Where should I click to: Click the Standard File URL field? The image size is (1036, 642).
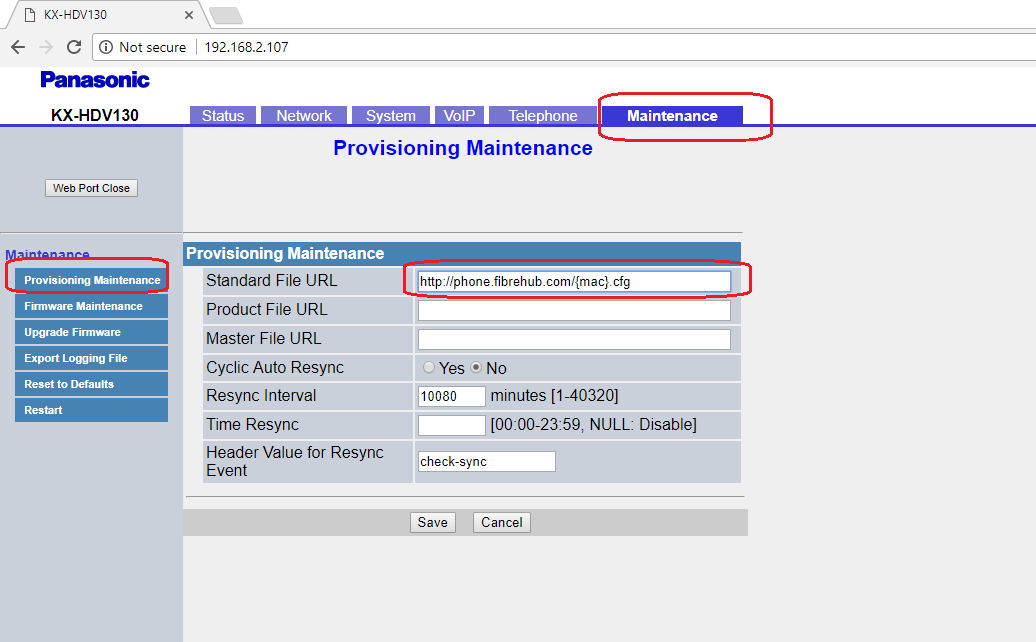[574, 282]
